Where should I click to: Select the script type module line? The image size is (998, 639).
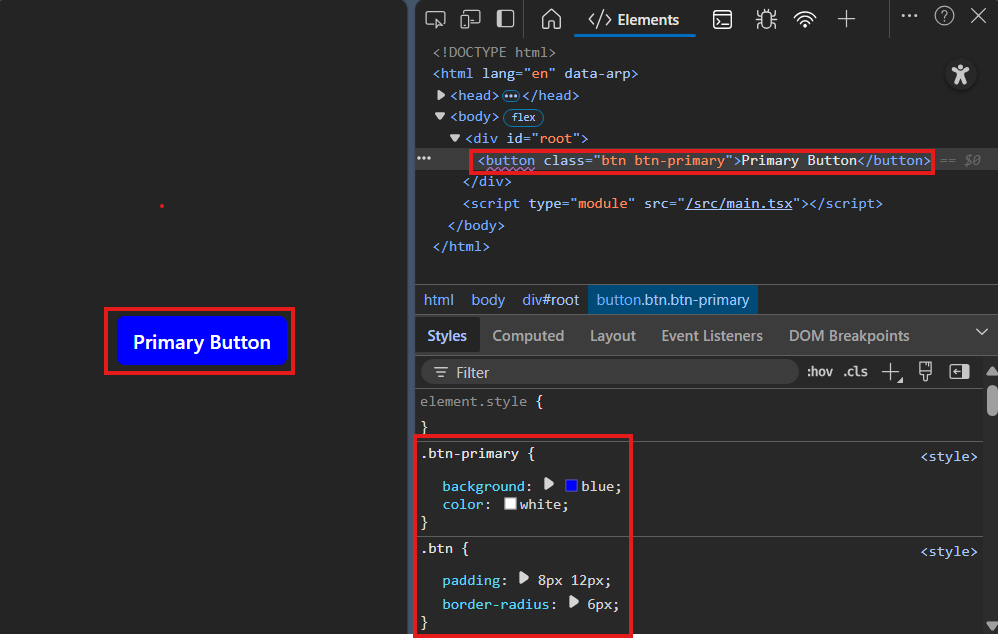673,204
